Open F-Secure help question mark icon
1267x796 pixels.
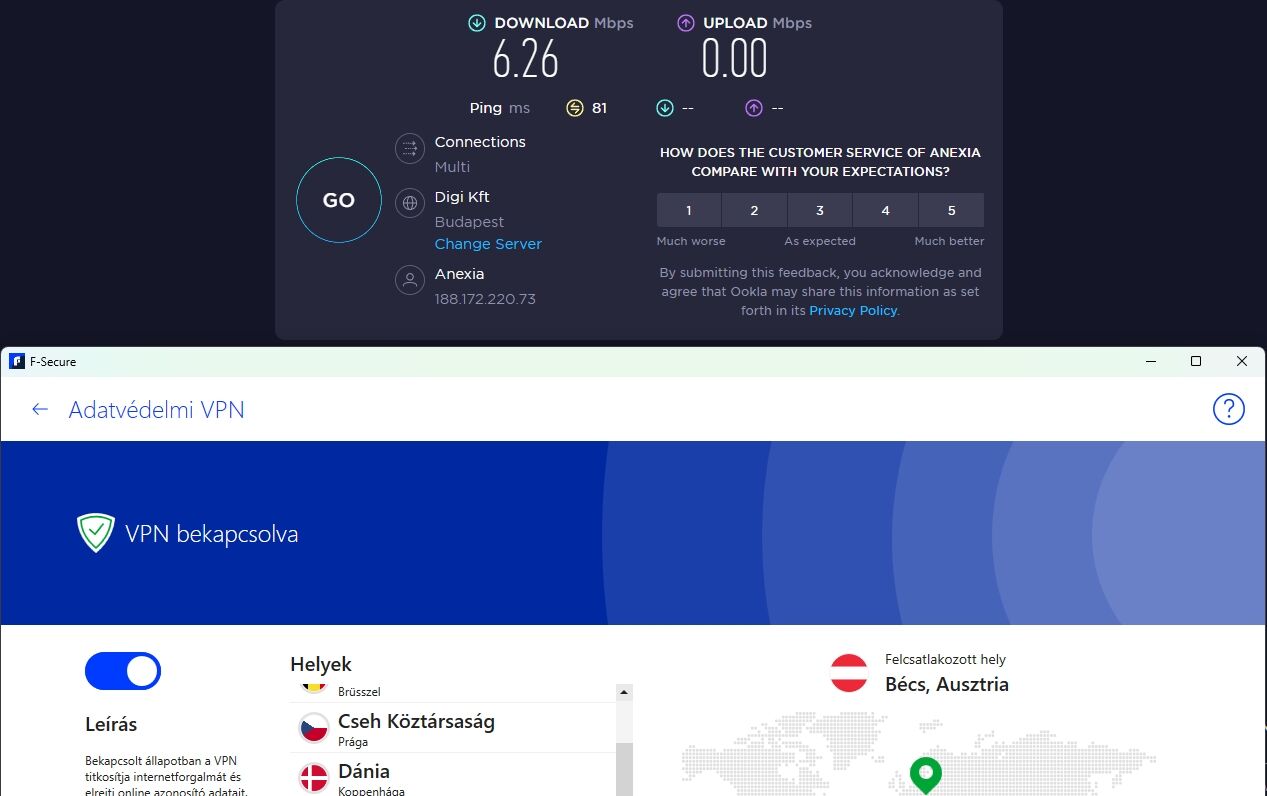click(1228, 409)
